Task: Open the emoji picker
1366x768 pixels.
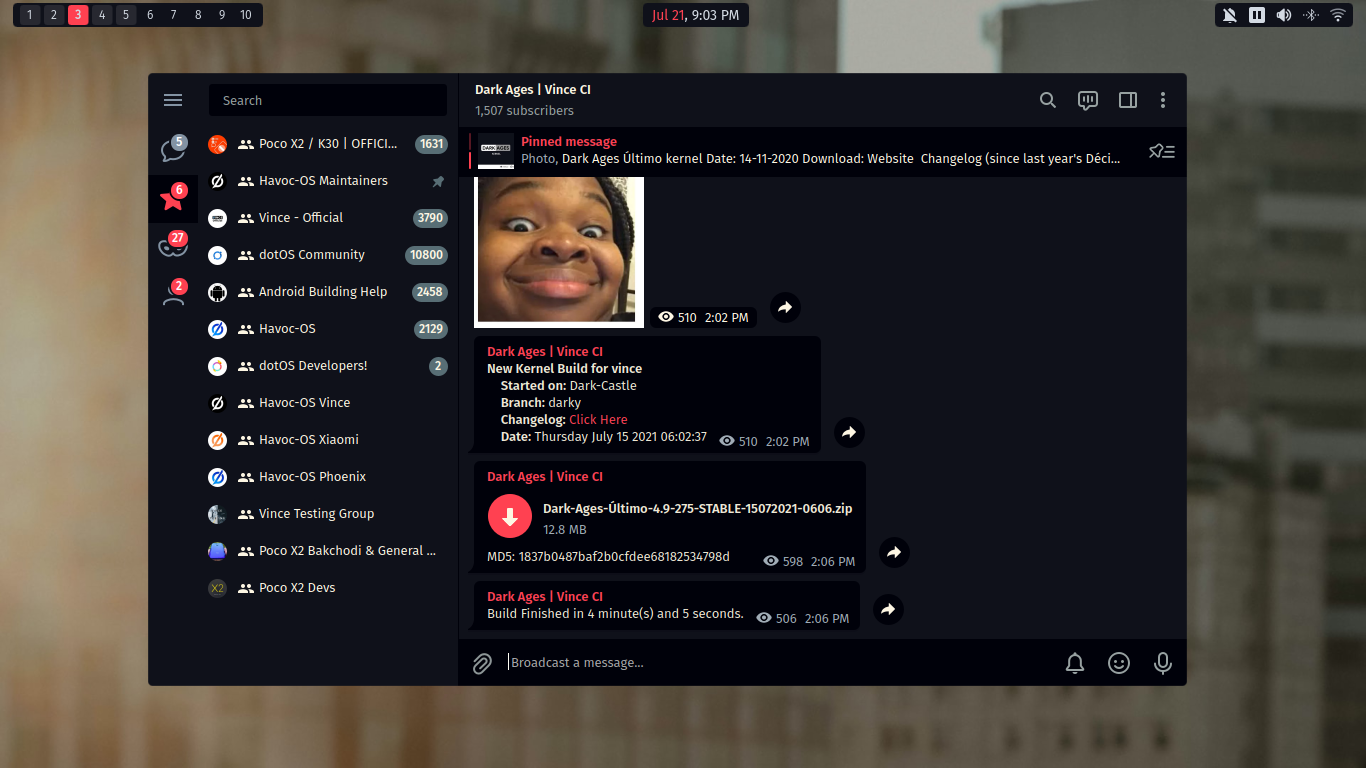Action: [x=1119, y=663]
